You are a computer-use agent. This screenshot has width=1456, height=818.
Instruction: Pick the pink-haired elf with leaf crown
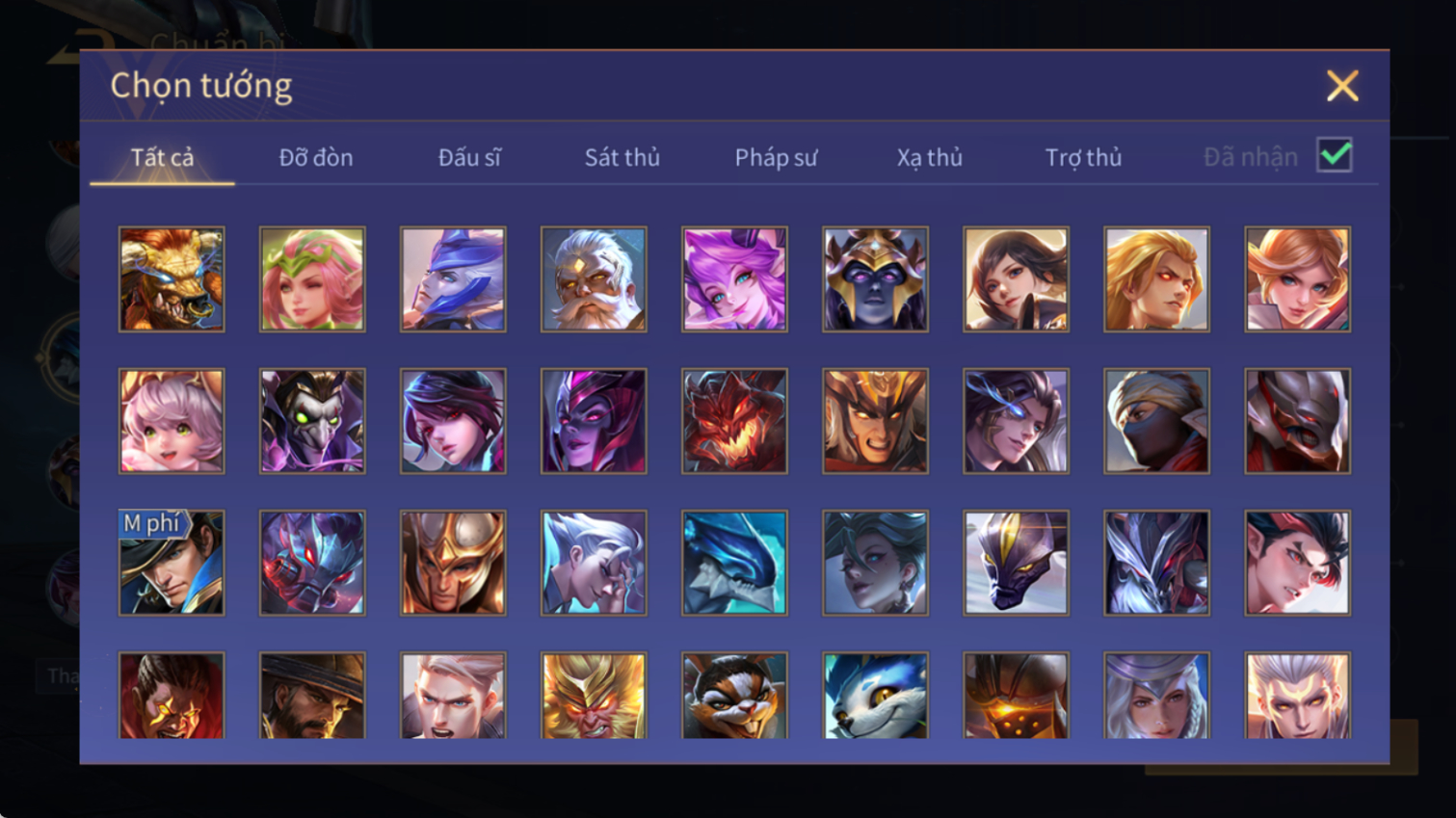(312, 279)
